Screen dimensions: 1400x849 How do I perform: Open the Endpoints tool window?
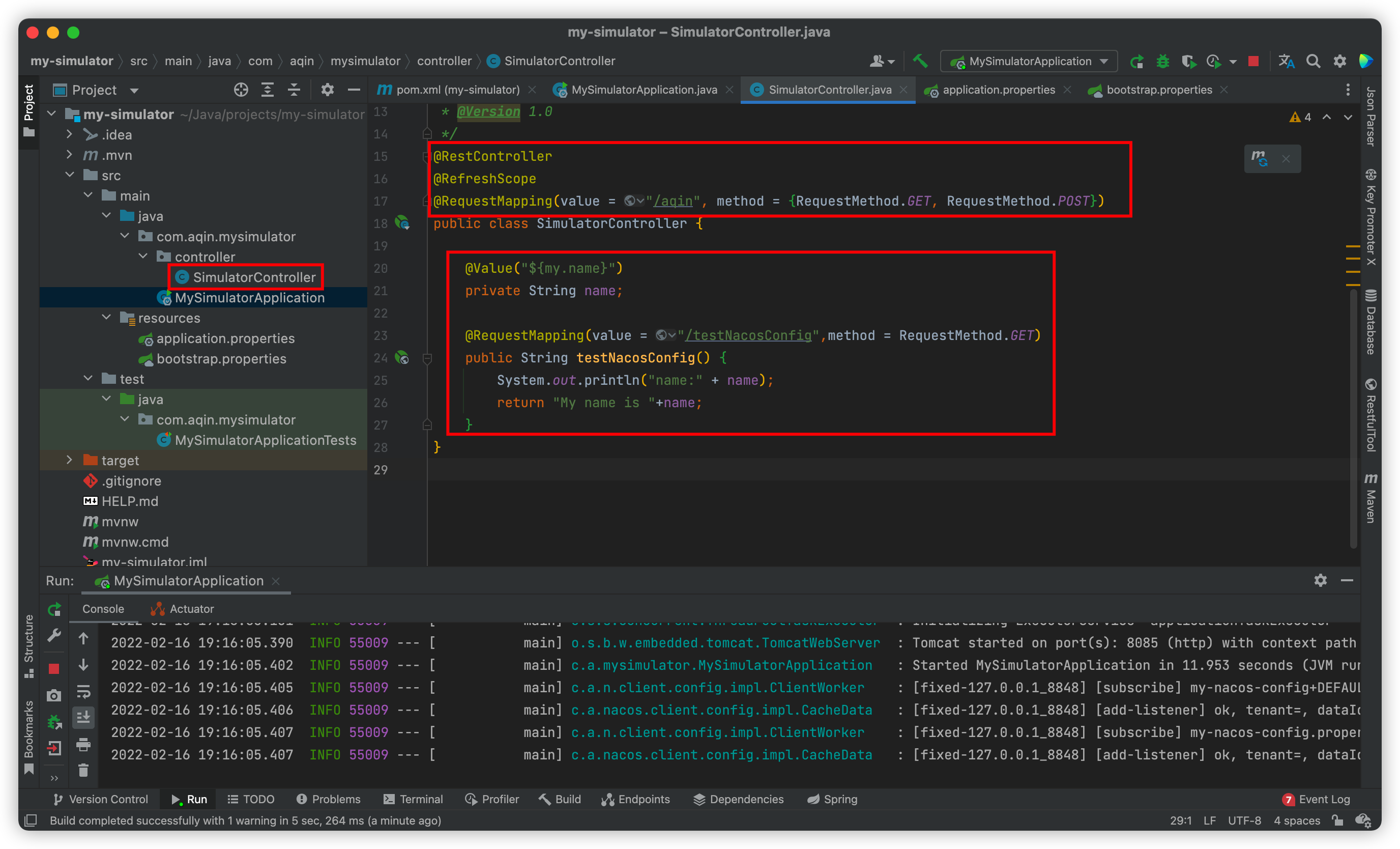[635, 799]
